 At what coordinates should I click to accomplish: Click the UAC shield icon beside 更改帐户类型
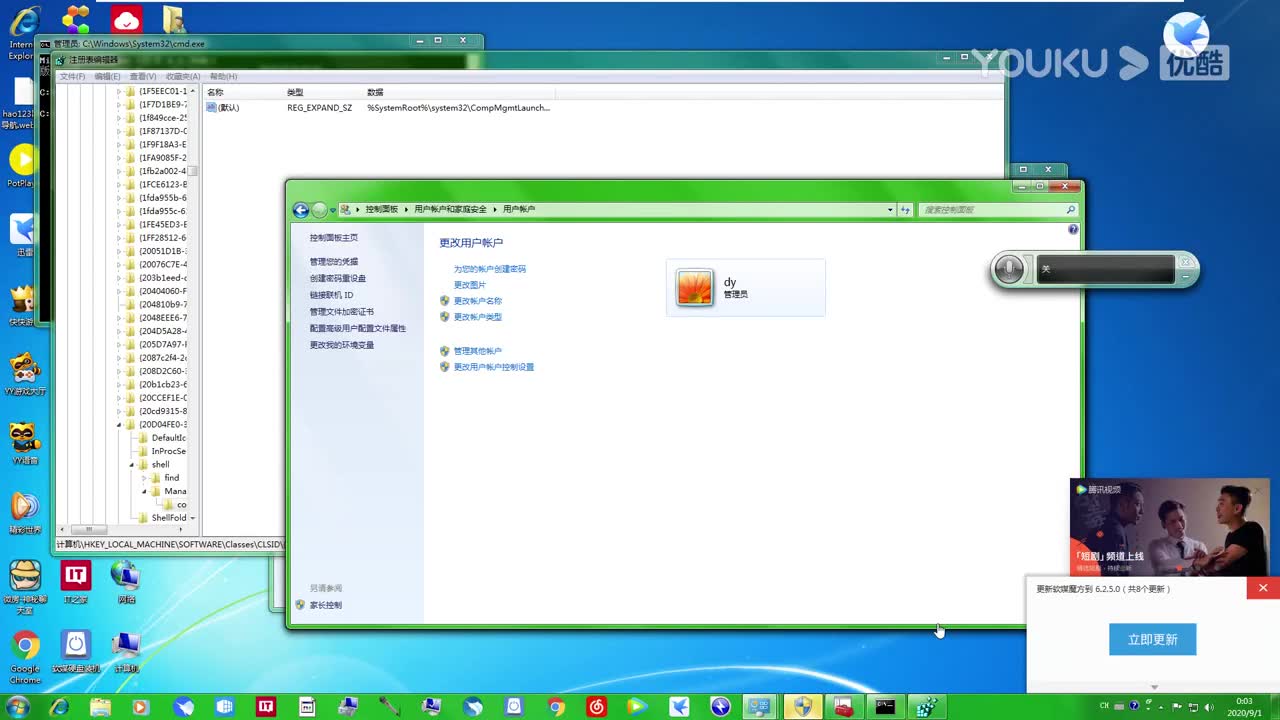tap(445, 317)
